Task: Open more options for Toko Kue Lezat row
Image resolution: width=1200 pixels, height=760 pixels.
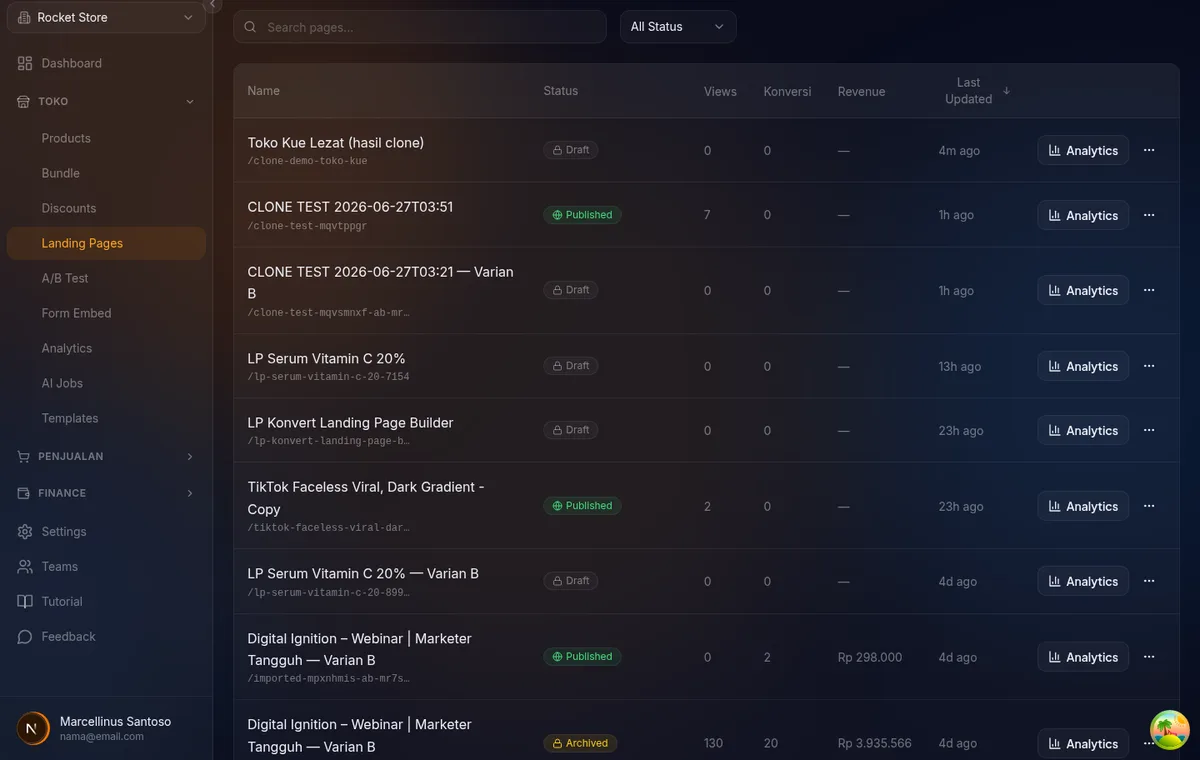Action: [x=1148, y=150]
